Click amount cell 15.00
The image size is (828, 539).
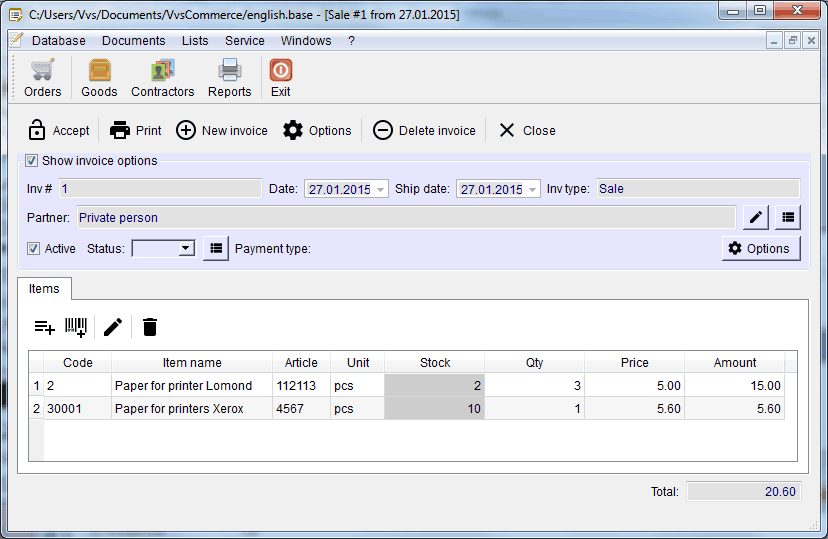click(x=735, y=385)
